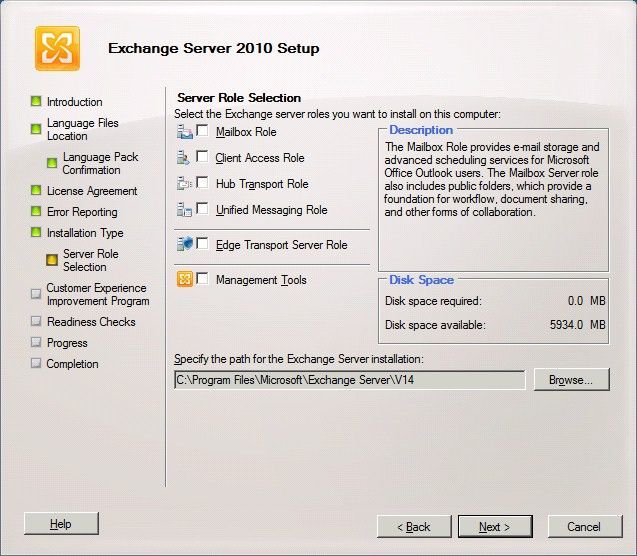Click the Exchange Server 2010 Setup title
This screenshot has width=637, height=556.
pyautogui.click(x=214, y=48)
